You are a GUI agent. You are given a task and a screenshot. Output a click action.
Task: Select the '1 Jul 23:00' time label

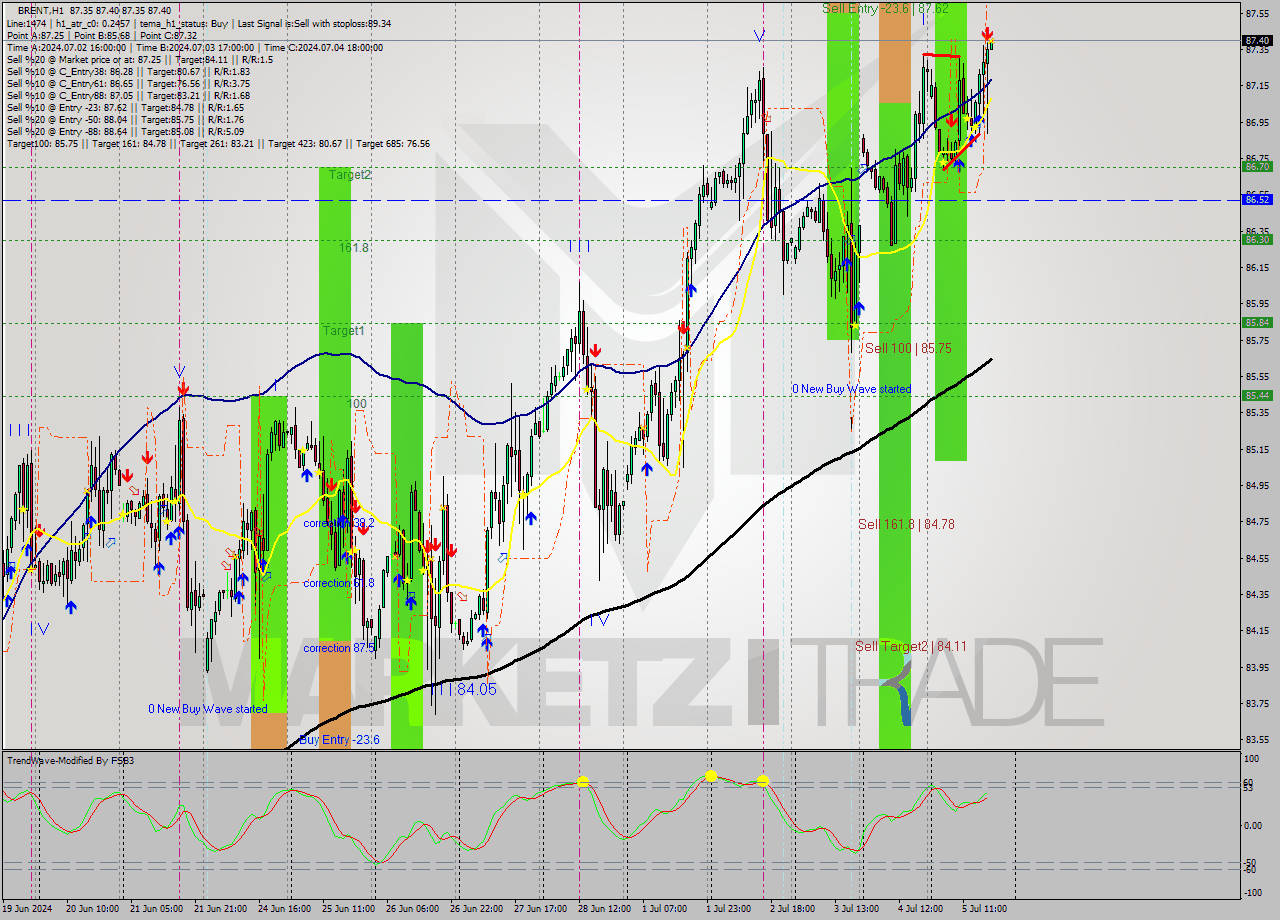click(x=730, y=909)
